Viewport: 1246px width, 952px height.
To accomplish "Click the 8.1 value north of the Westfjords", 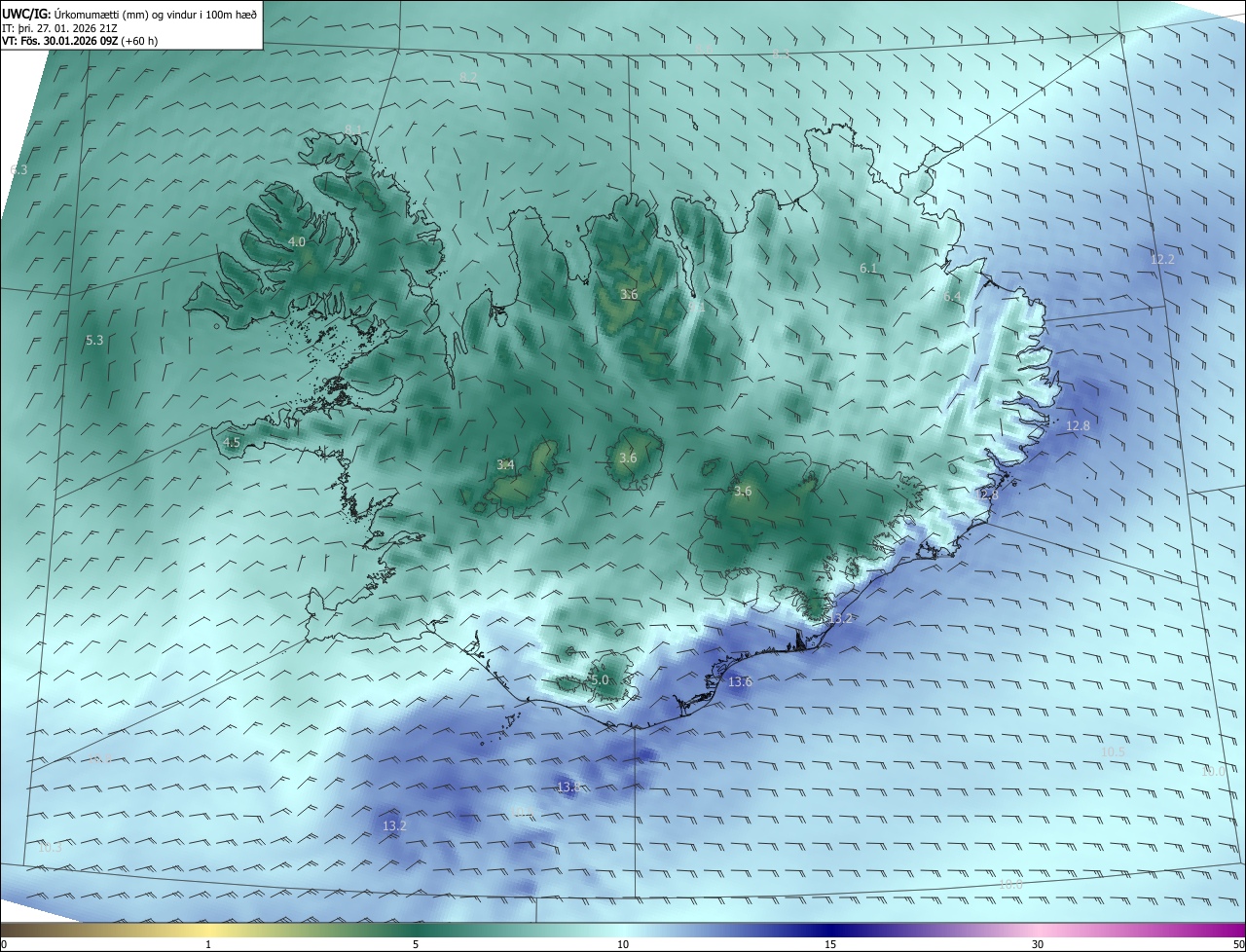I will tap(353, 129).
